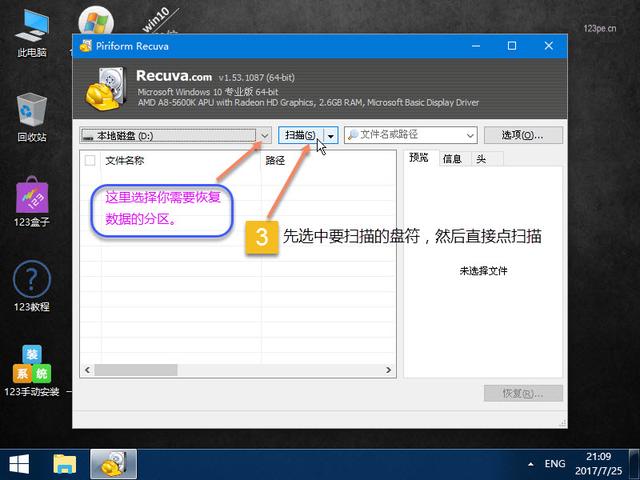Show hidden tray icons arrow
Image resolution: width=640 pixels, height=480 pixels.
click(531, 464)
